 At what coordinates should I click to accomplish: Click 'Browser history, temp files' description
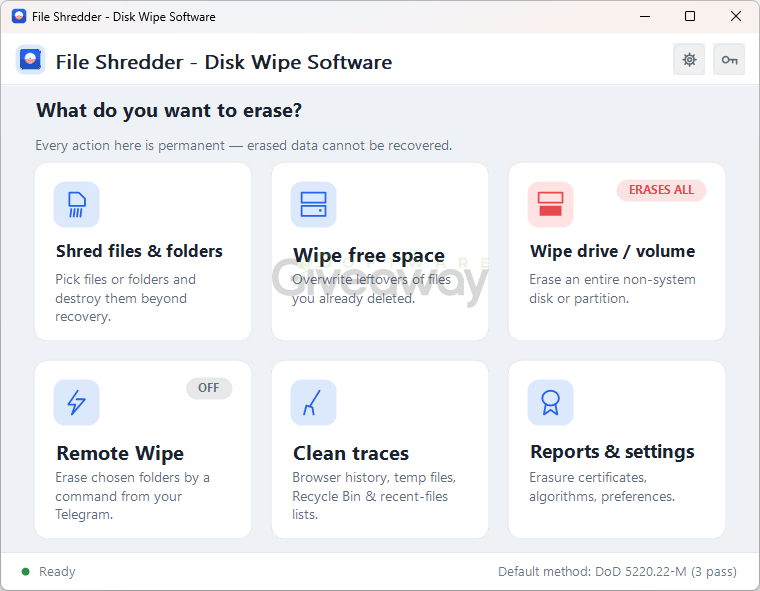point(374,495)
